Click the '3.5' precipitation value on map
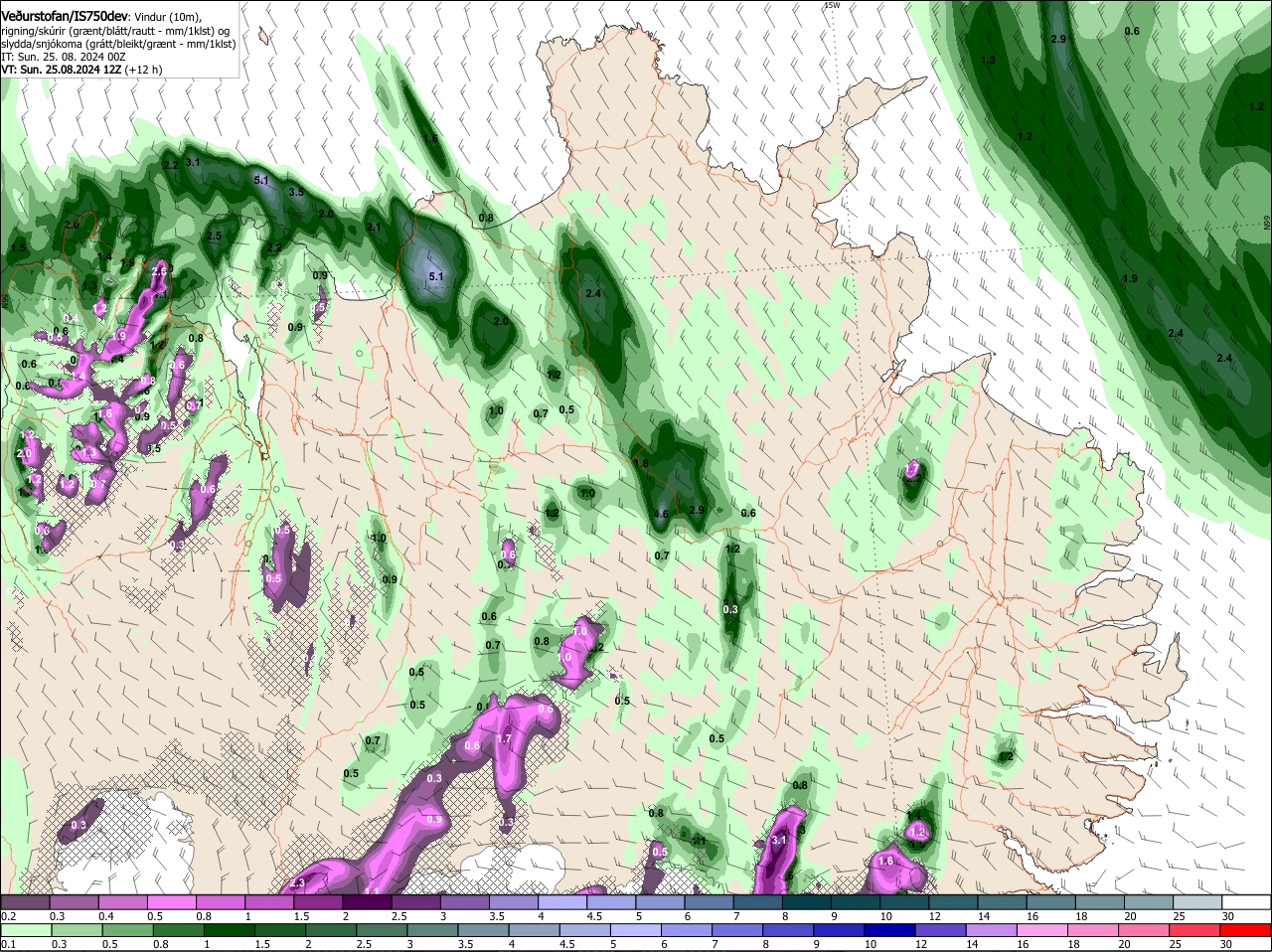The width and height of the screenshot is (1272, 952). point(296,192)
